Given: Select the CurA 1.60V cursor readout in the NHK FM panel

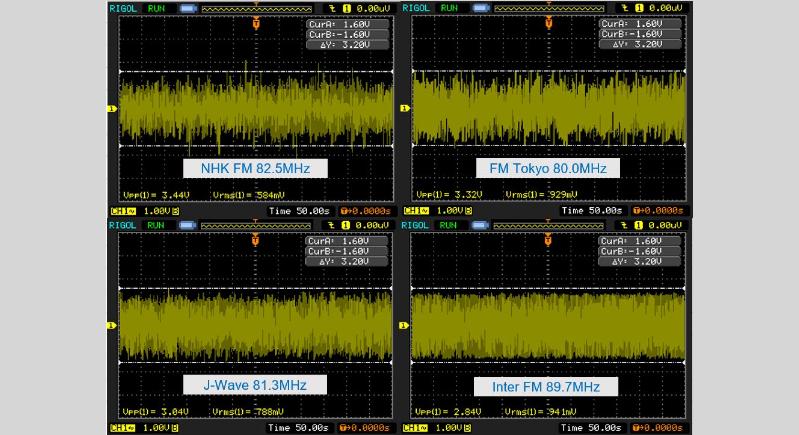Looking at the screenshot, I should tap(348, 24).
